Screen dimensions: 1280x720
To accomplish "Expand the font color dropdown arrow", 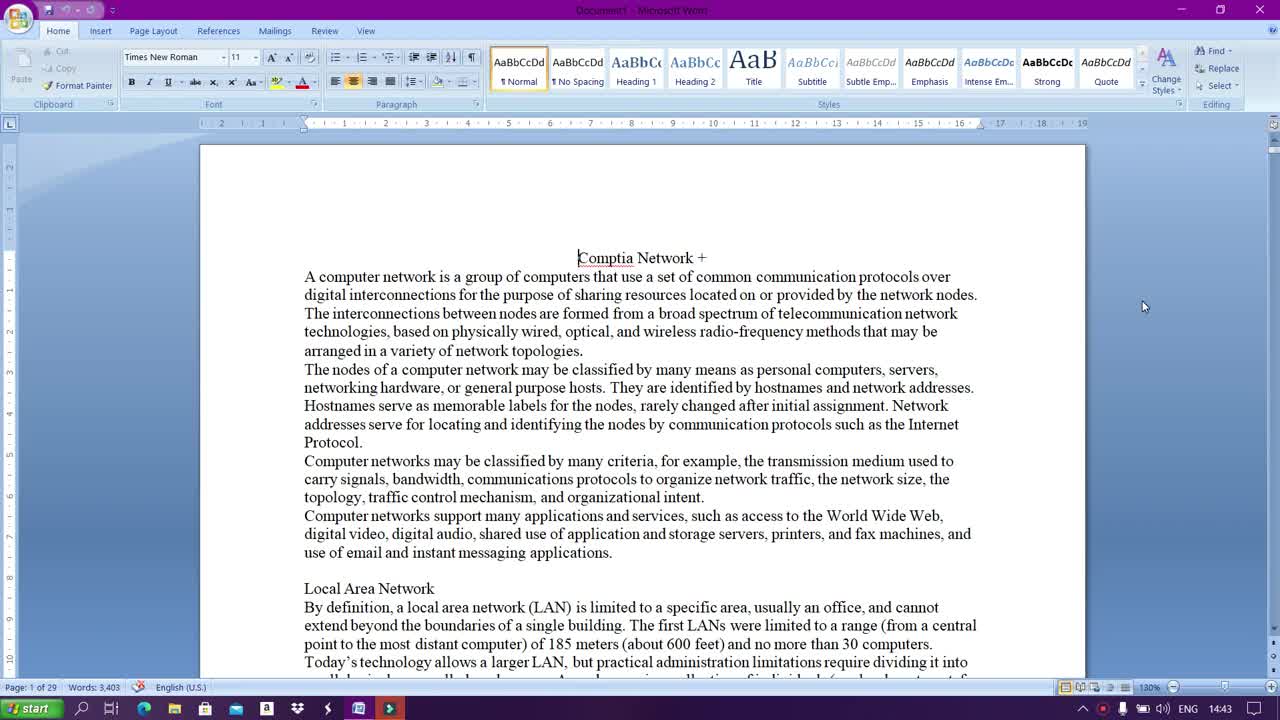I will tap(314, 82).
